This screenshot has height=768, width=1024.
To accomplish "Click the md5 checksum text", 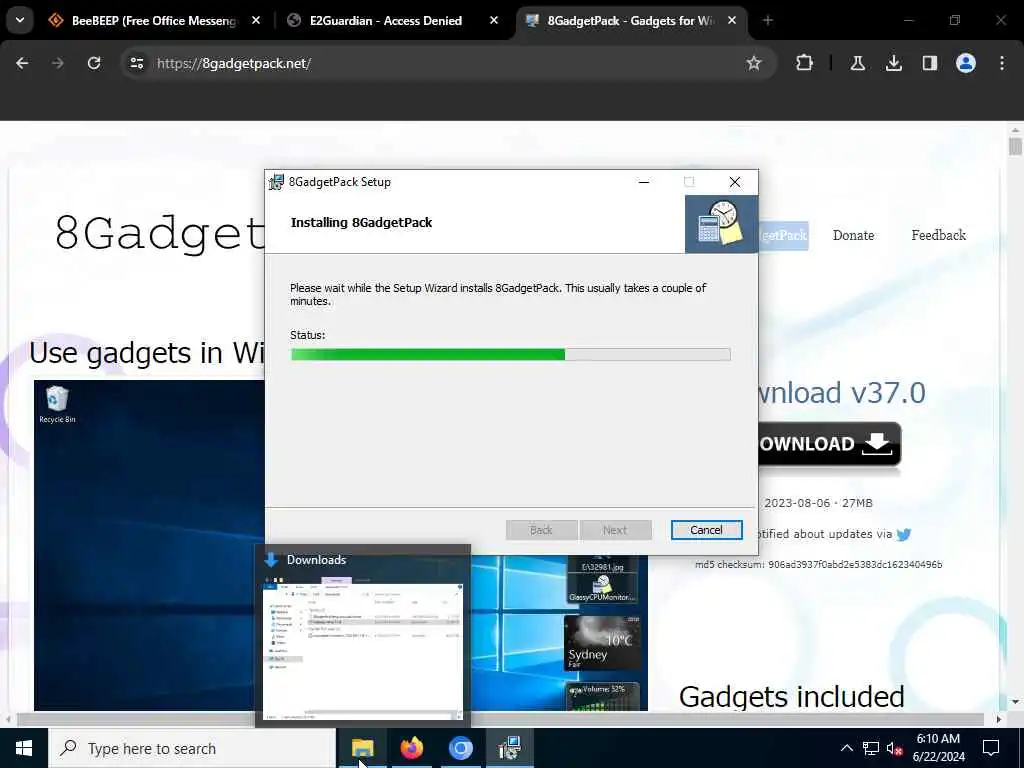I will point(818,564).
